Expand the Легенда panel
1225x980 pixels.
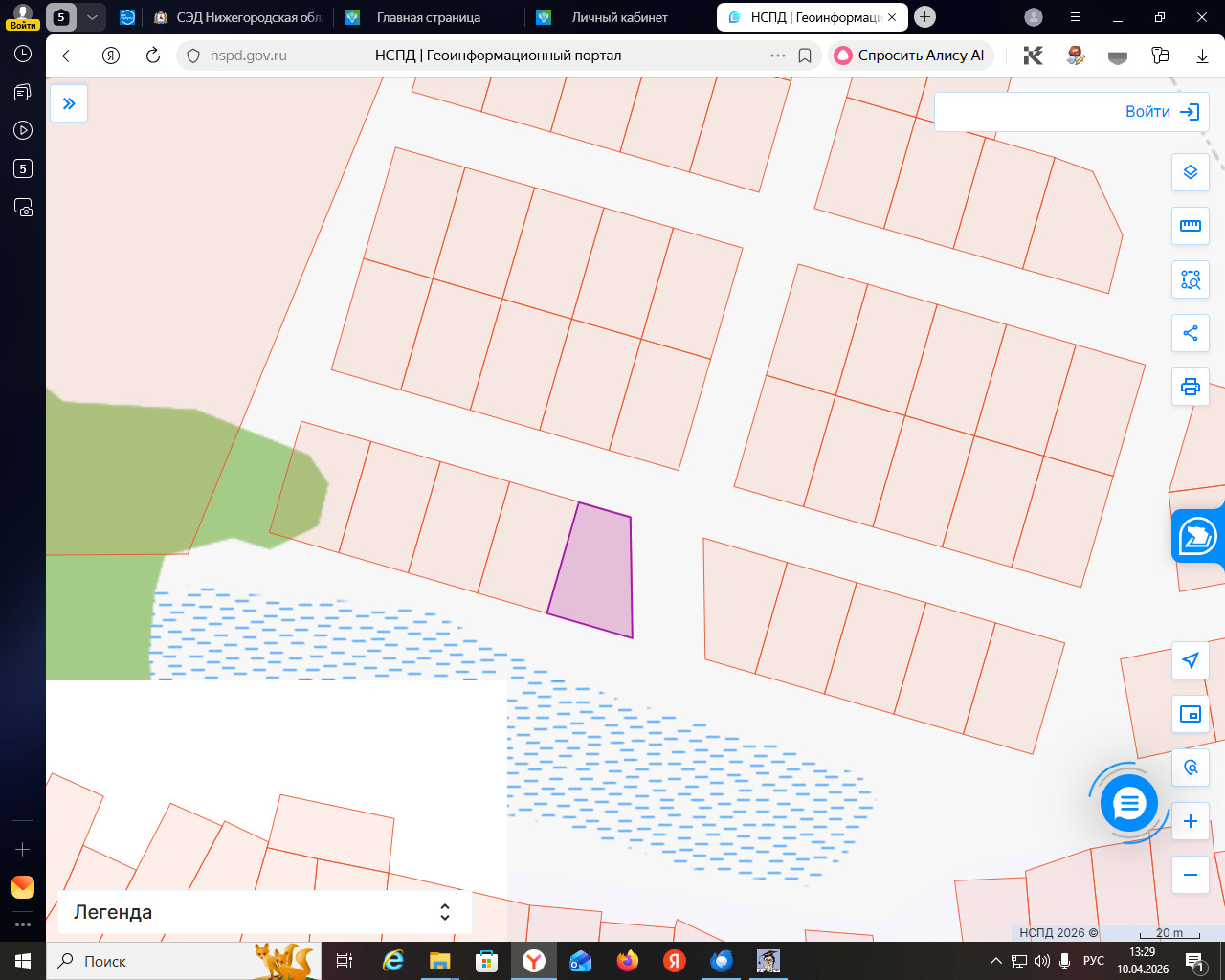[x=445, y=912]
